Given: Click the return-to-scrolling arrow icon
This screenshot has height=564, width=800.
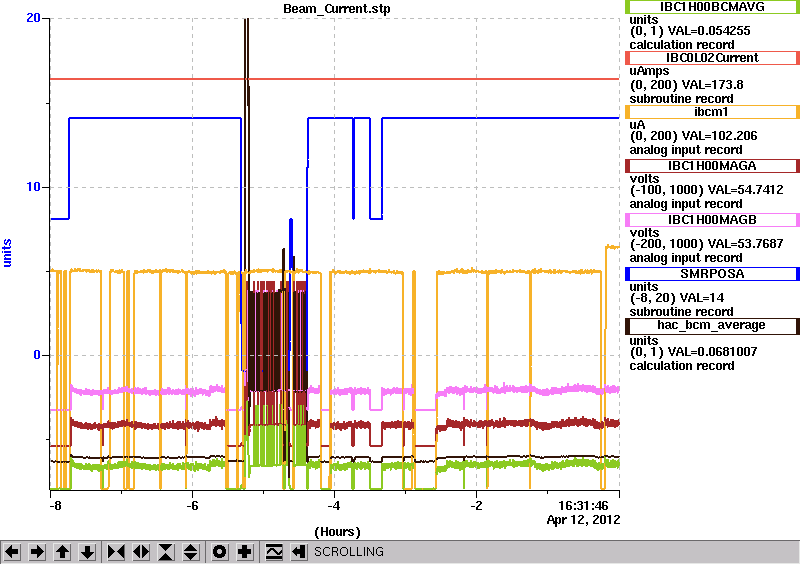Looking at the screenshot, I should (x=298, y=552).
